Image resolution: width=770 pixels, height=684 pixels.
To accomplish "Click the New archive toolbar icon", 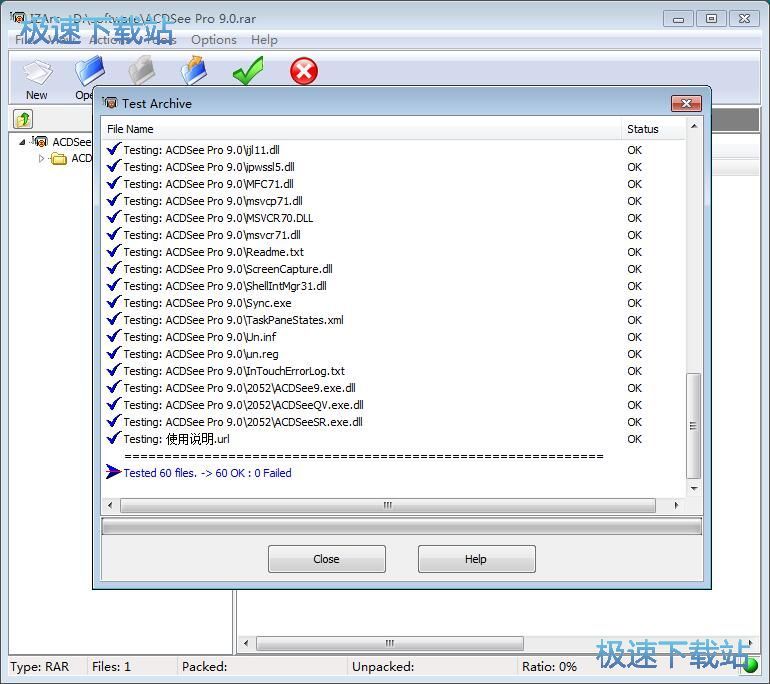I will point(37,76).
